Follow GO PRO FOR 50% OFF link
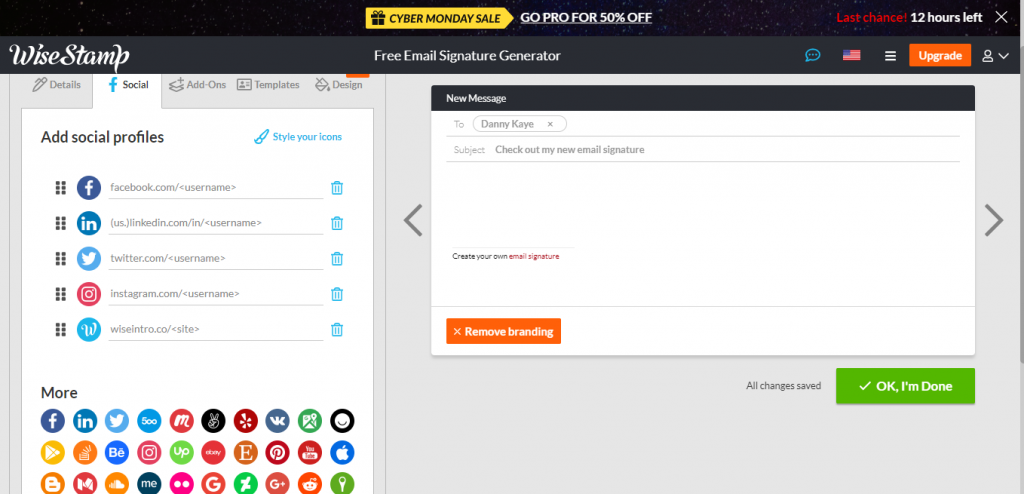 point(586,18)
